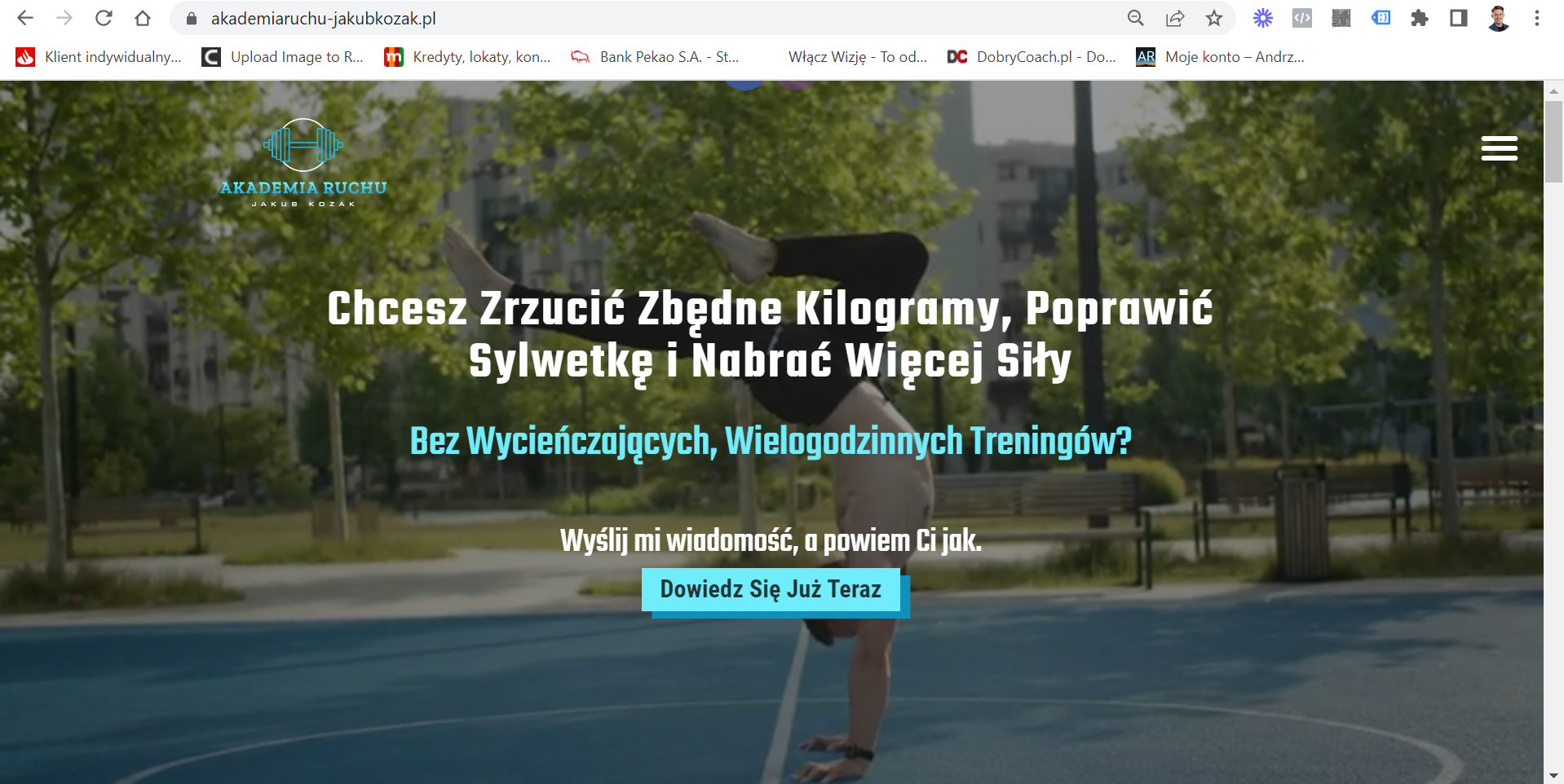Share this page via share icon
The width and height of the screenshot is (1564, 784).
pyautogui.click(x=1175, y=18)
